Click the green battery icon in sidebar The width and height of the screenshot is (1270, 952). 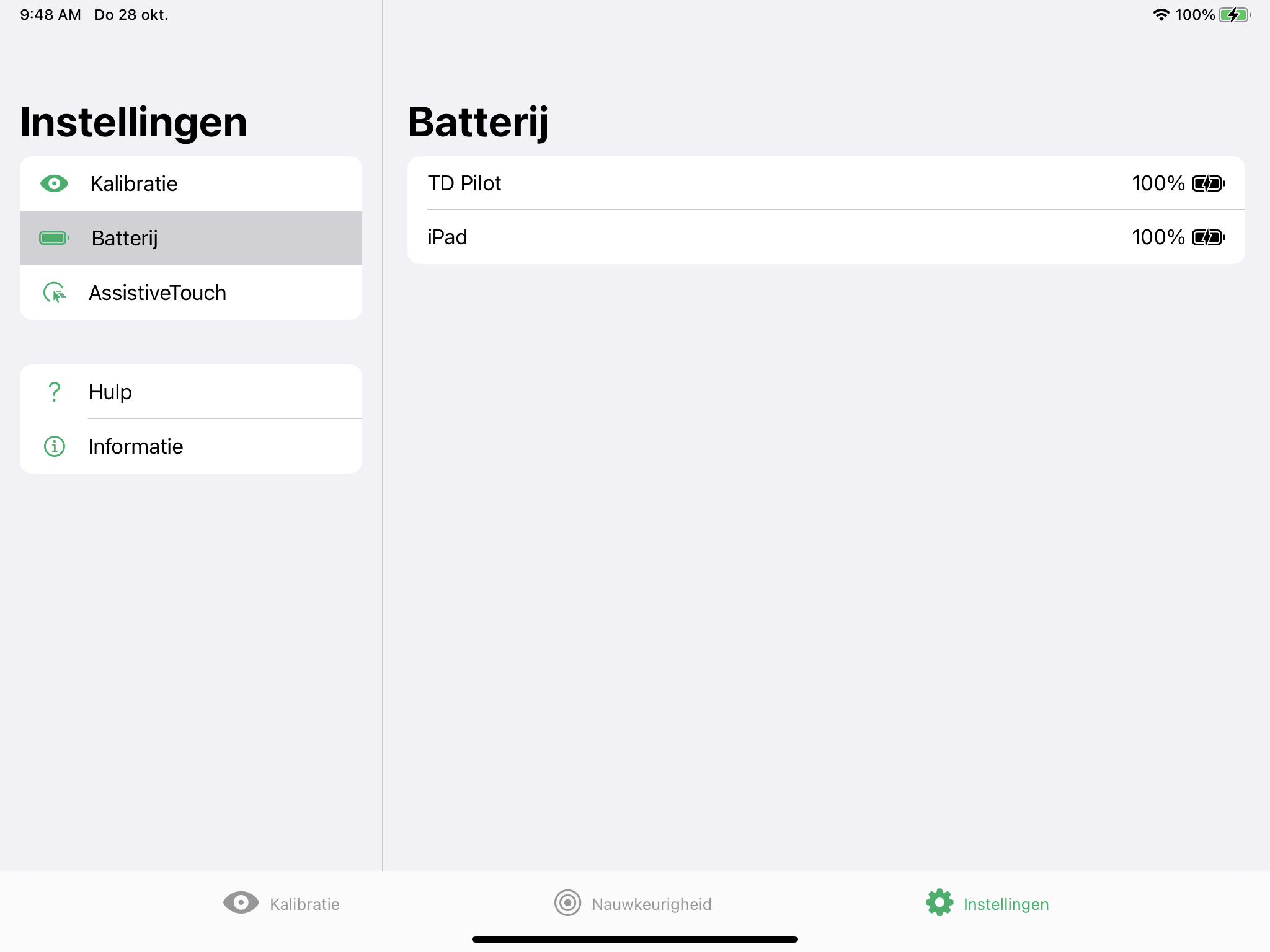point(55,238)
